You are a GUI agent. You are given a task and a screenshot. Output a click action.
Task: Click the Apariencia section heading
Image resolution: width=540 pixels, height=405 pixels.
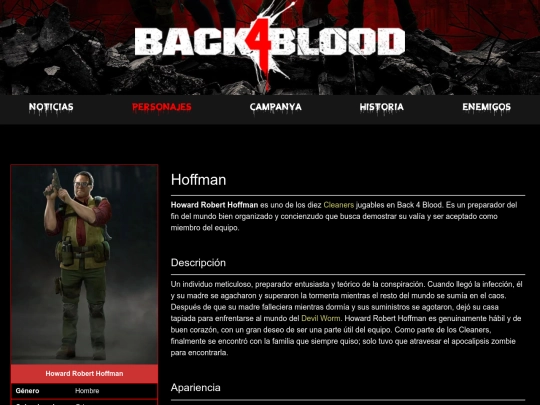pos(196,387)
